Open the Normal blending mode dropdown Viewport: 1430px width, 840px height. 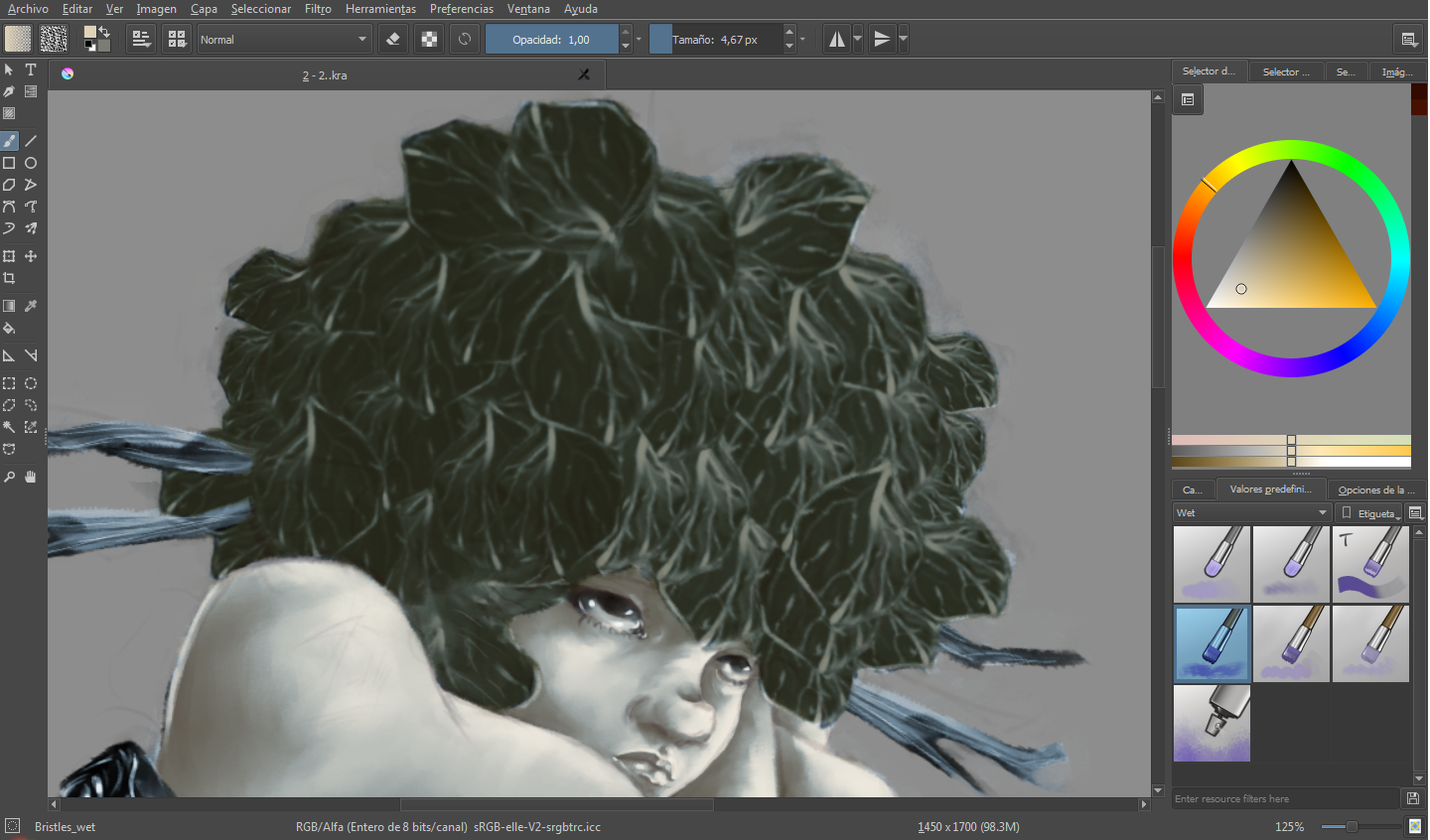(284, 40)
